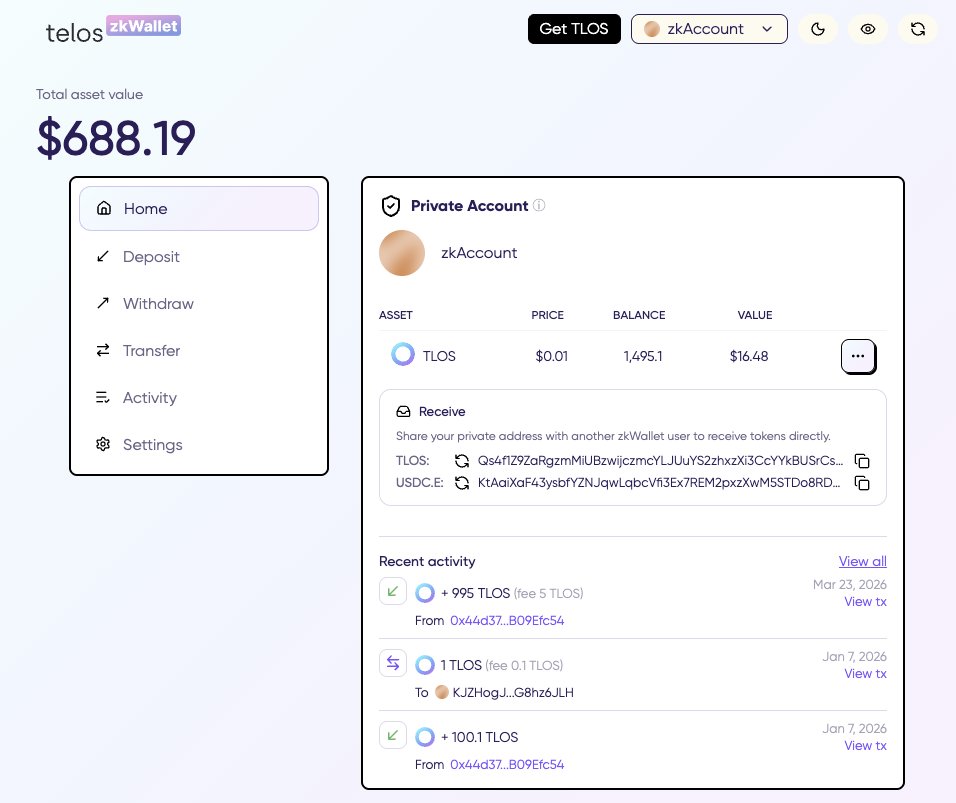Click the PRICE column header

coord(548,315)
